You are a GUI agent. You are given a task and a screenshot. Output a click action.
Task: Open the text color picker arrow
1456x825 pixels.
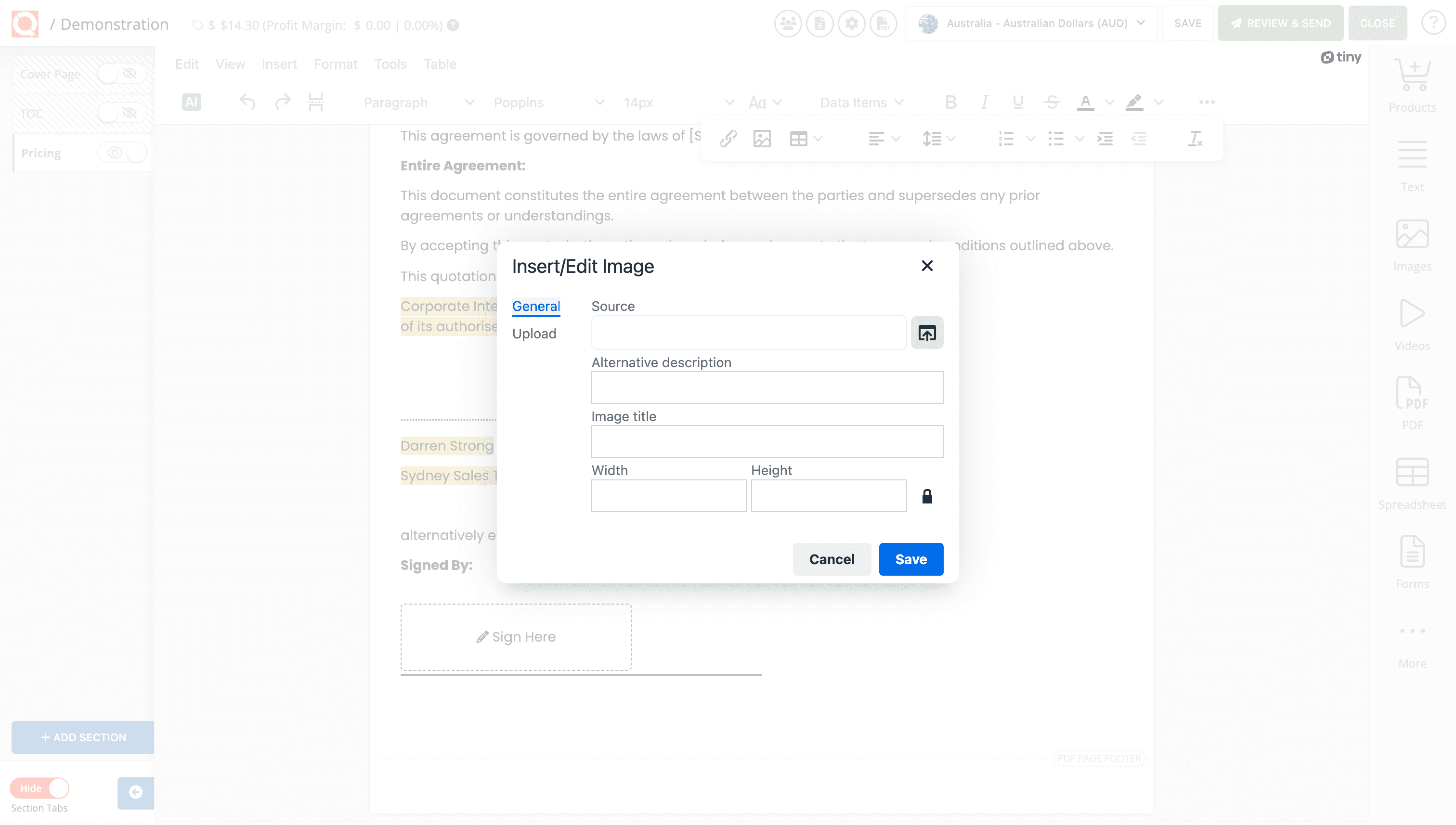(1110, 103)
